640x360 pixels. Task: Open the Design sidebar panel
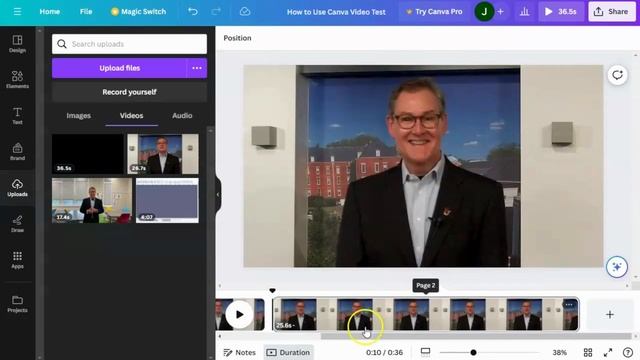tap(17, 44)
